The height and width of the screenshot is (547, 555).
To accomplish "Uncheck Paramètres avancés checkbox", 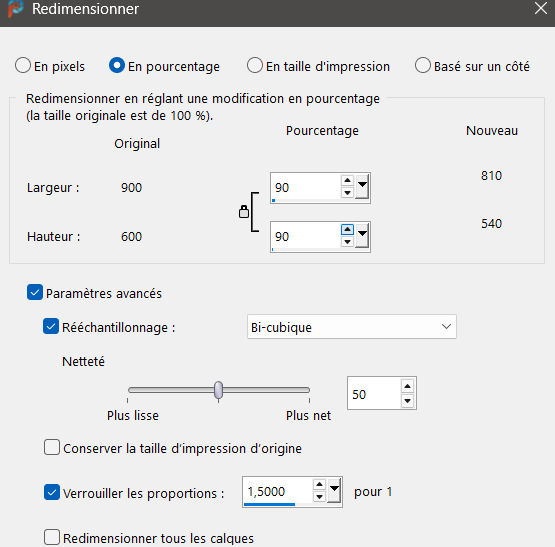I will (35, 292).
